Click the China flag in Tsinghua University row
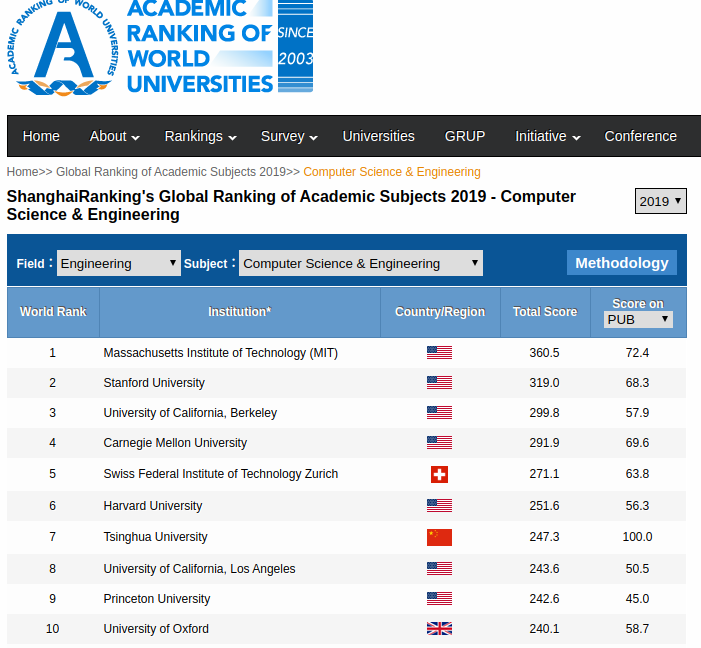This screenshot has width=701, height=648. pos(439,537)
